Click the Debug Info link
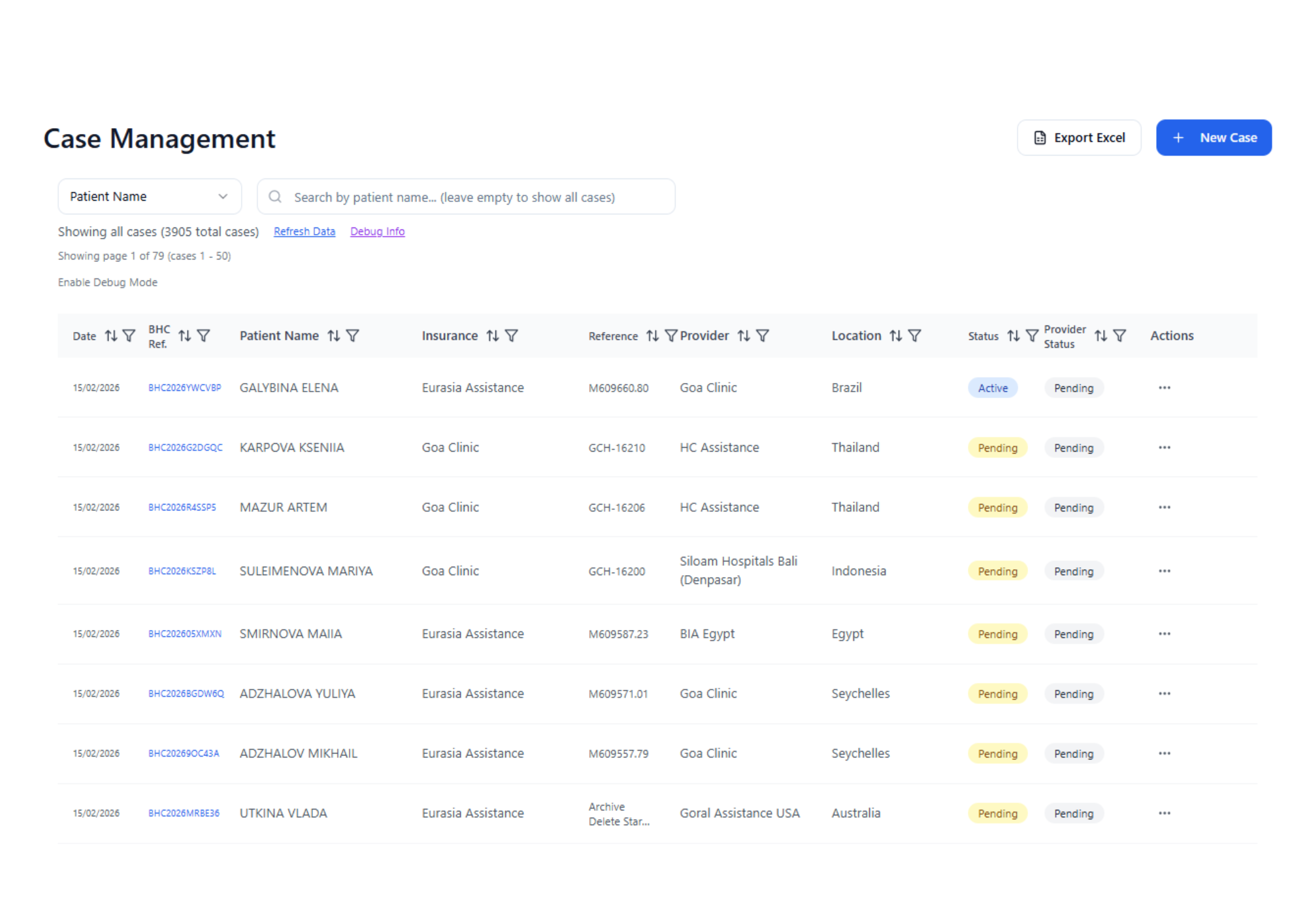Screen dimensions: 1307x924 tap(377, 231)
